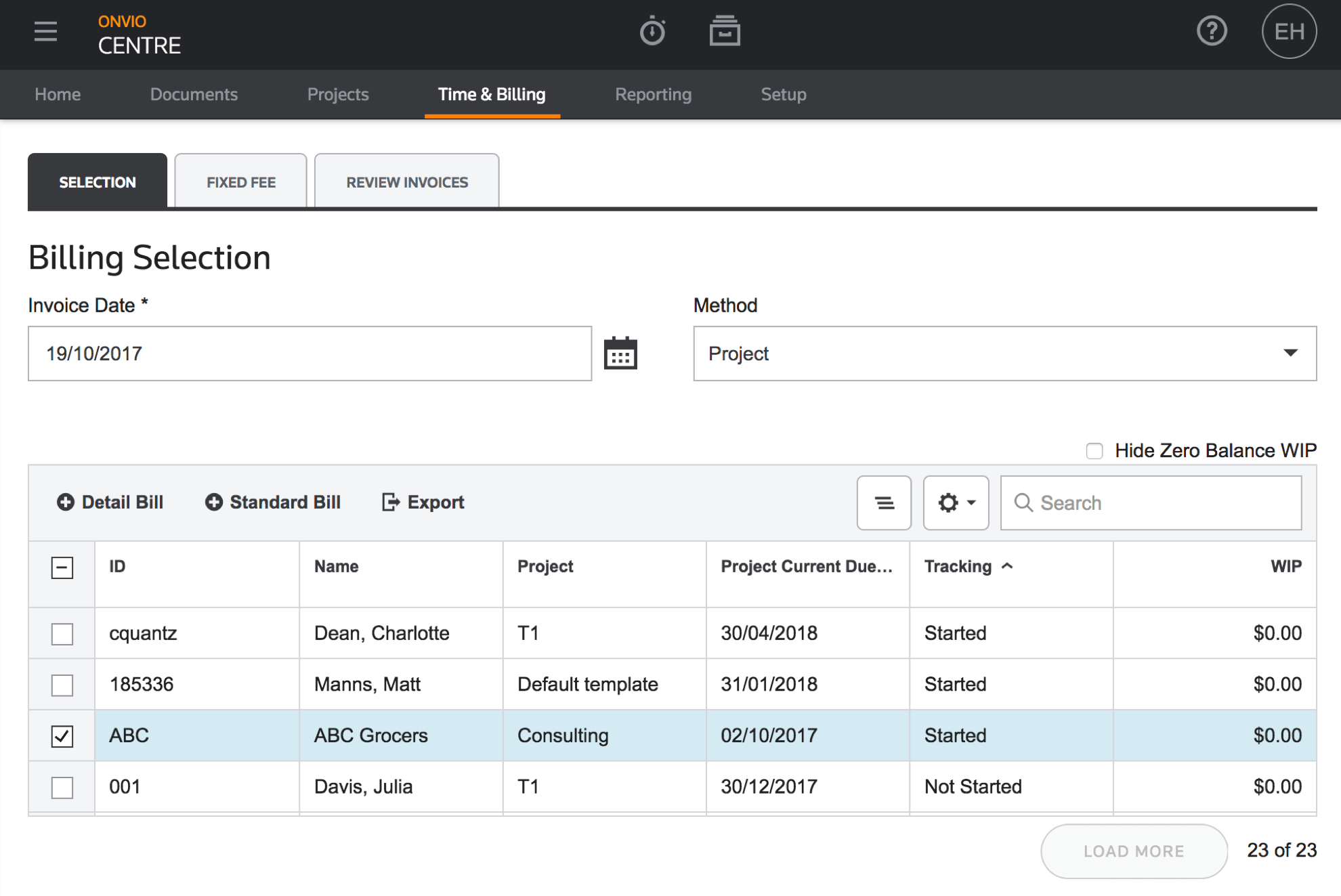Click the 23 of 23 record count
The width and height of the screenshot is (1341, 896).
point(1281,851)
